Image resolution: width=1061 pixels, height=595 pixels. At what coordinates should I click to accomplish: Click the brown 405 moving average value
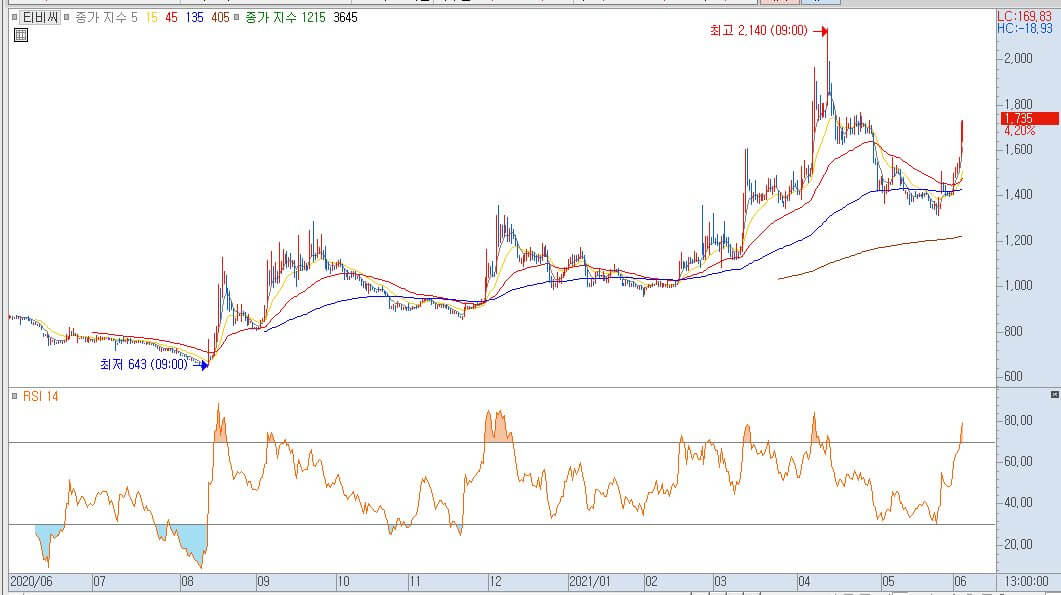220,18
